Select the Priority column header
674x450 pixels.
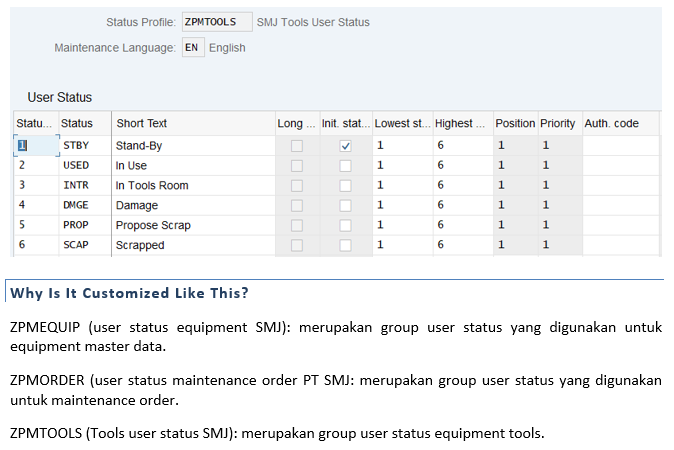pyautogui.click(x=558, y=124)
